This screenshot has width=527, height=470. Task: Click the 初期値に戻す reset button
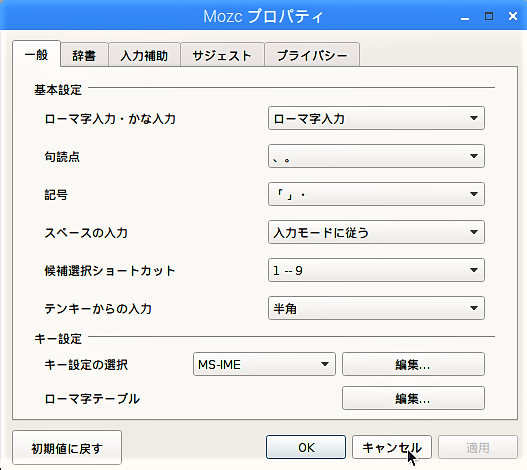tap(67, 448)
